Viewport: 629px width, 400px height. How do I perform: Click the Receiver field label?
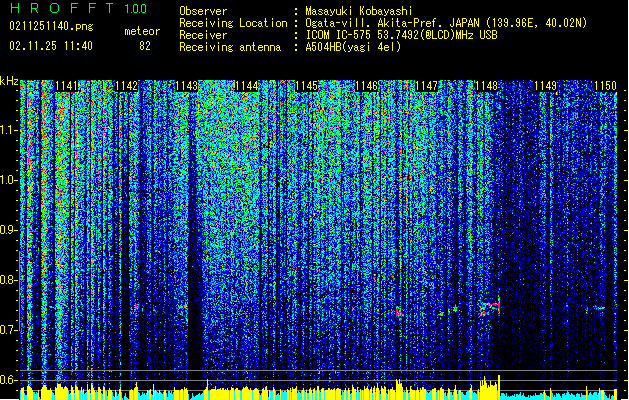pyautogui.click(x=203, y=35)
